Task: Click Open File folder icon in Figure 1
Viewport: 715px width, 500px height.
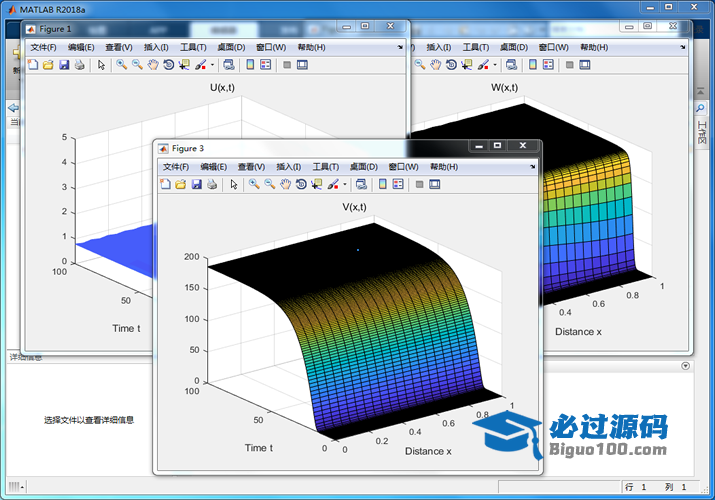Action: click(48, 65)
